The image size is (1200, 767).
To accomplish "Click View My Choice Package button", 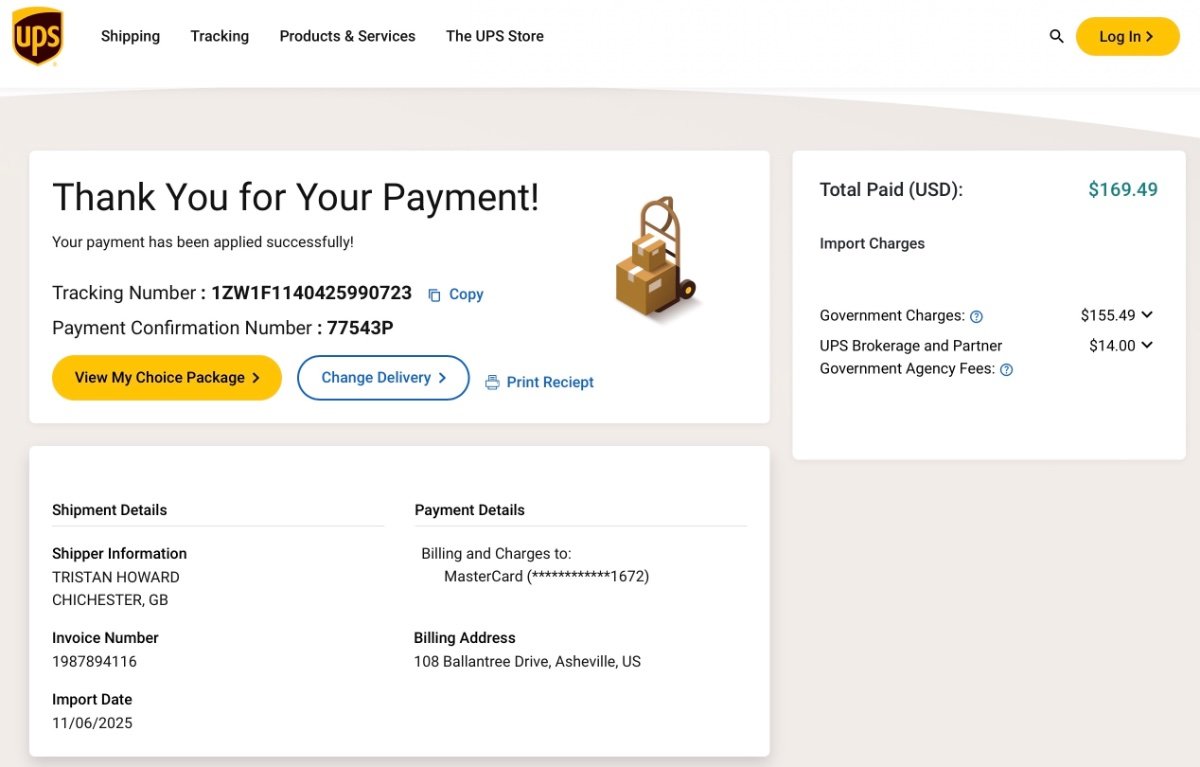I will 167,378.
